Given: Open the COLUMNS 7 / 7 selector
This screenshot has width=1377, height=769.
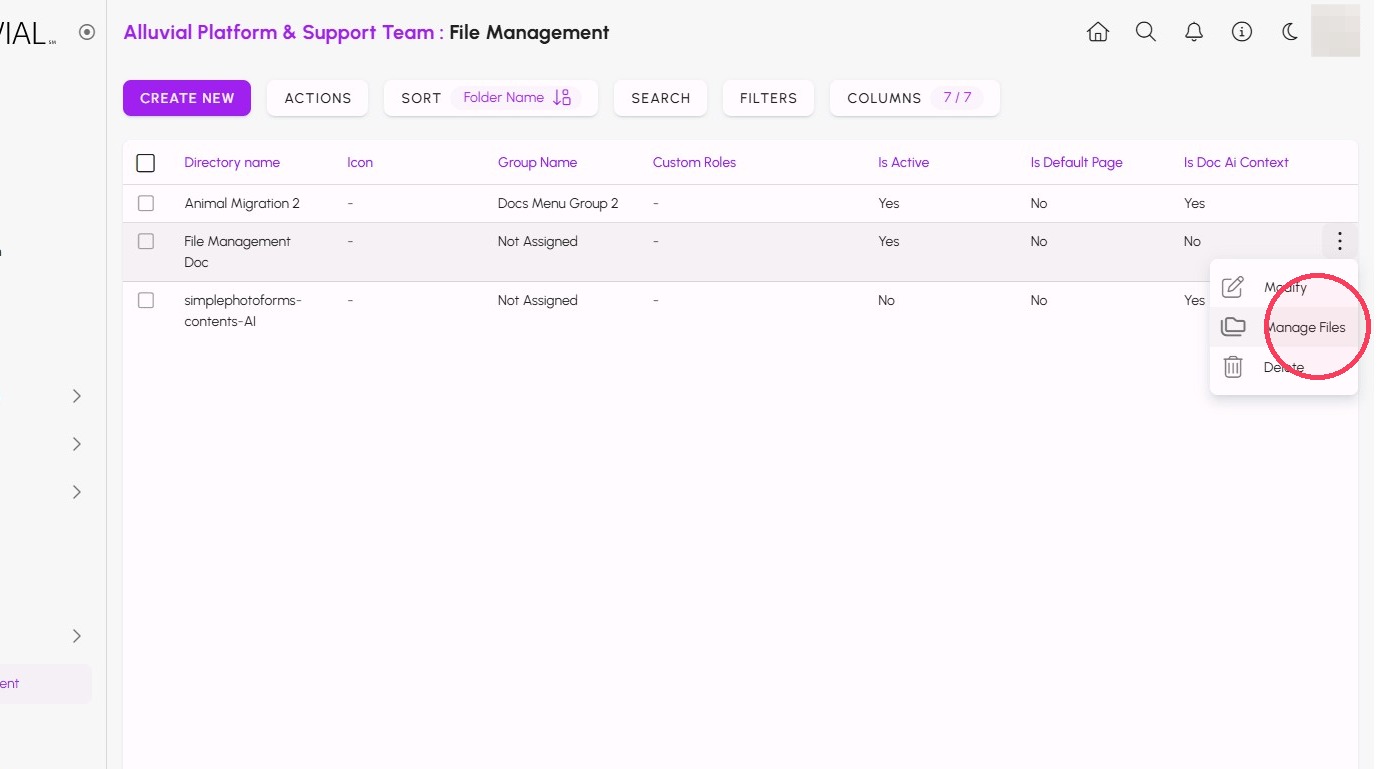Looking at the screenshot, I should pos(915,98).
